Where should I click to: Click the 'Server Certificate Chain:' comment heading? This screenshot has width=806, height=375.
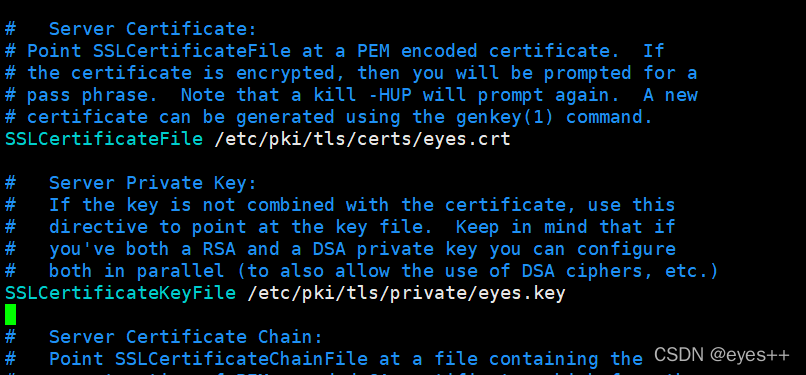(186, 338)
